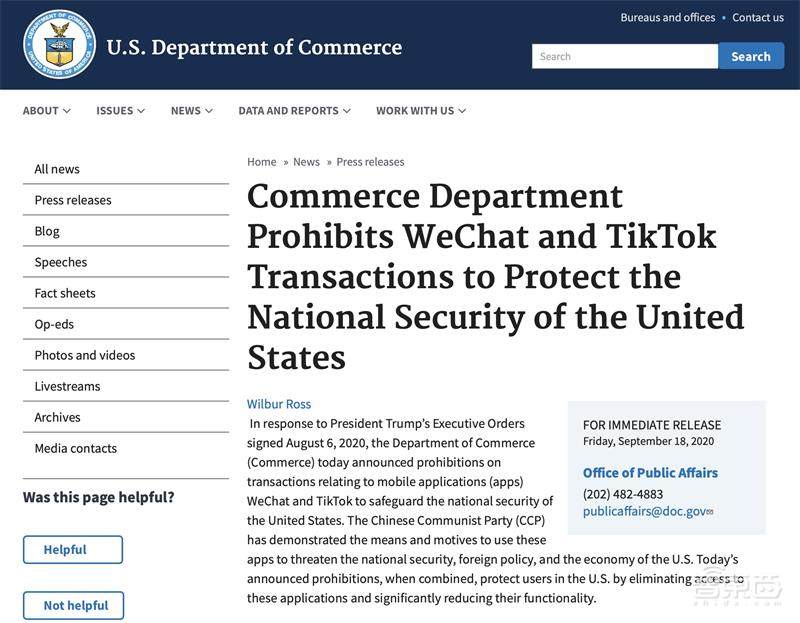Expand the WORK WITH US menu
This screenshot has width=800, height=623.
420,111
